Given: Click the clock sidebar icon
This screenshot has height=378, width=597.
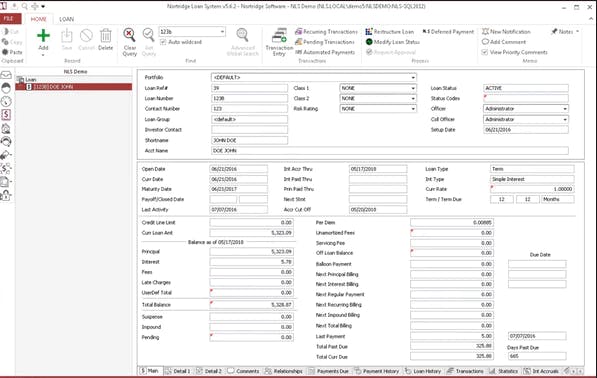Looking at the screenshot, I should tap(6, 101).
